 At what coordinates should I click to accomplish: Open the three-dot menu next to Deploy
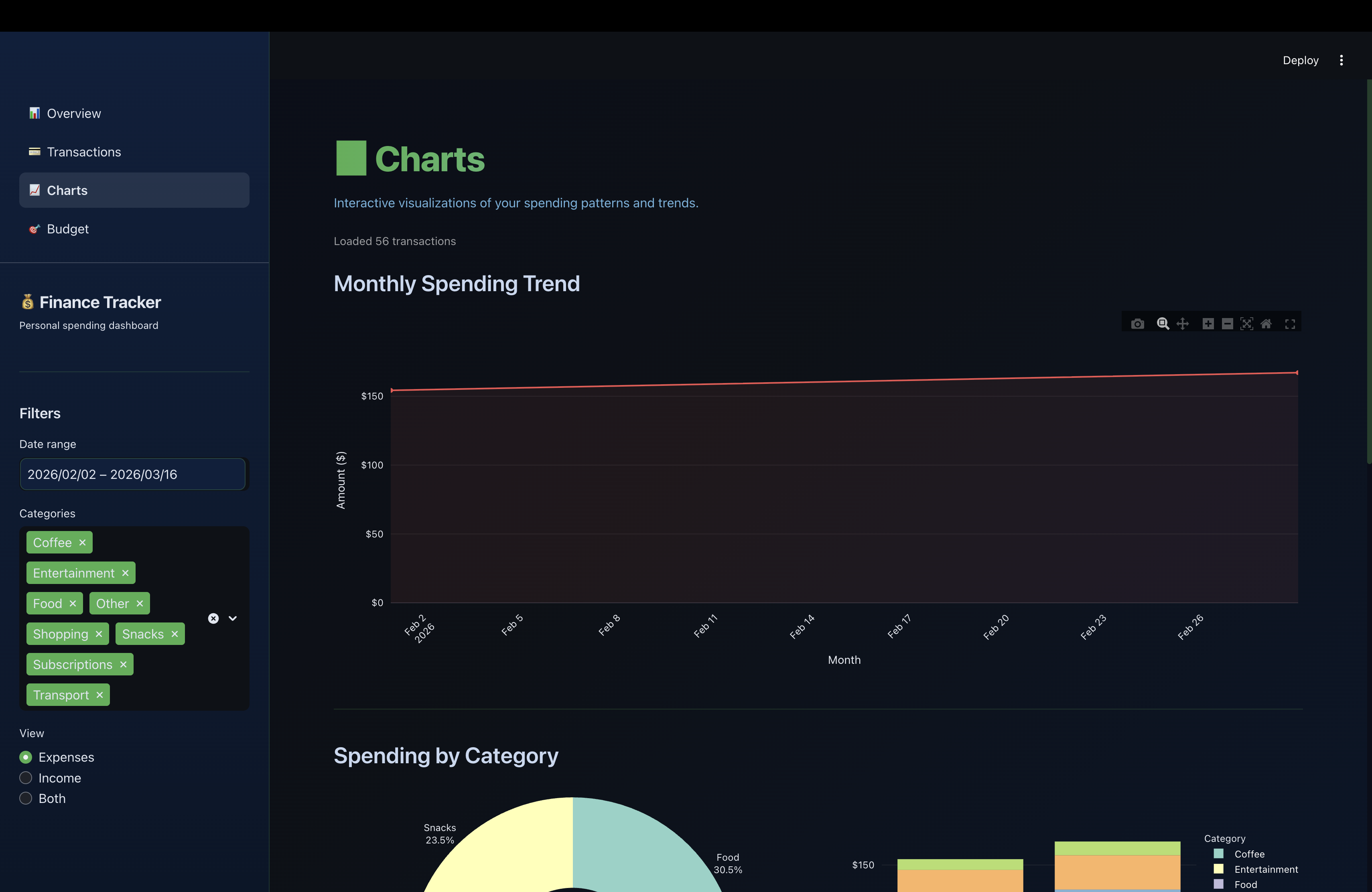point(1342,60)
